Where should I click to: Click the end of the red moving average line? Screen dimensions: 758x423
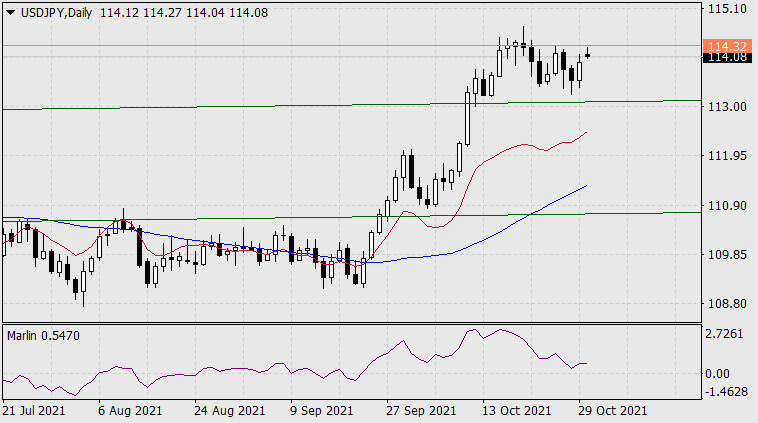click(586, 132)
